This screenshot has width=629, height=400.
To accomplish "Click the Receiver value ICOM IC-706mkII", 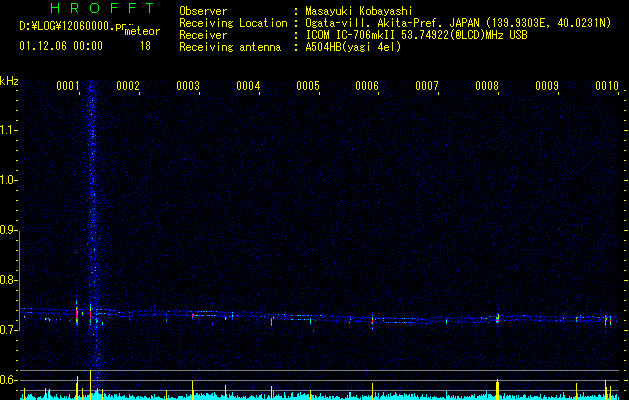I will coord(352,35).
